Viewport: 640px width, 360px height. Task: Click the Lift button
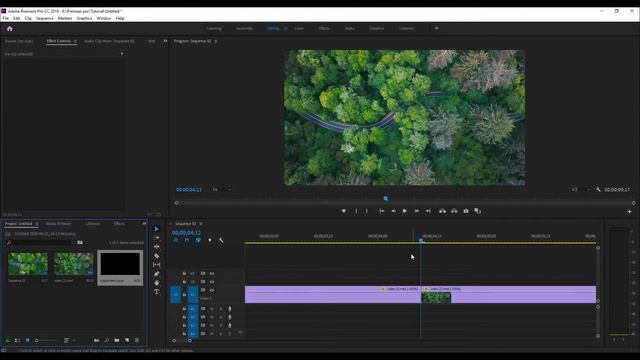coord(442,211)
